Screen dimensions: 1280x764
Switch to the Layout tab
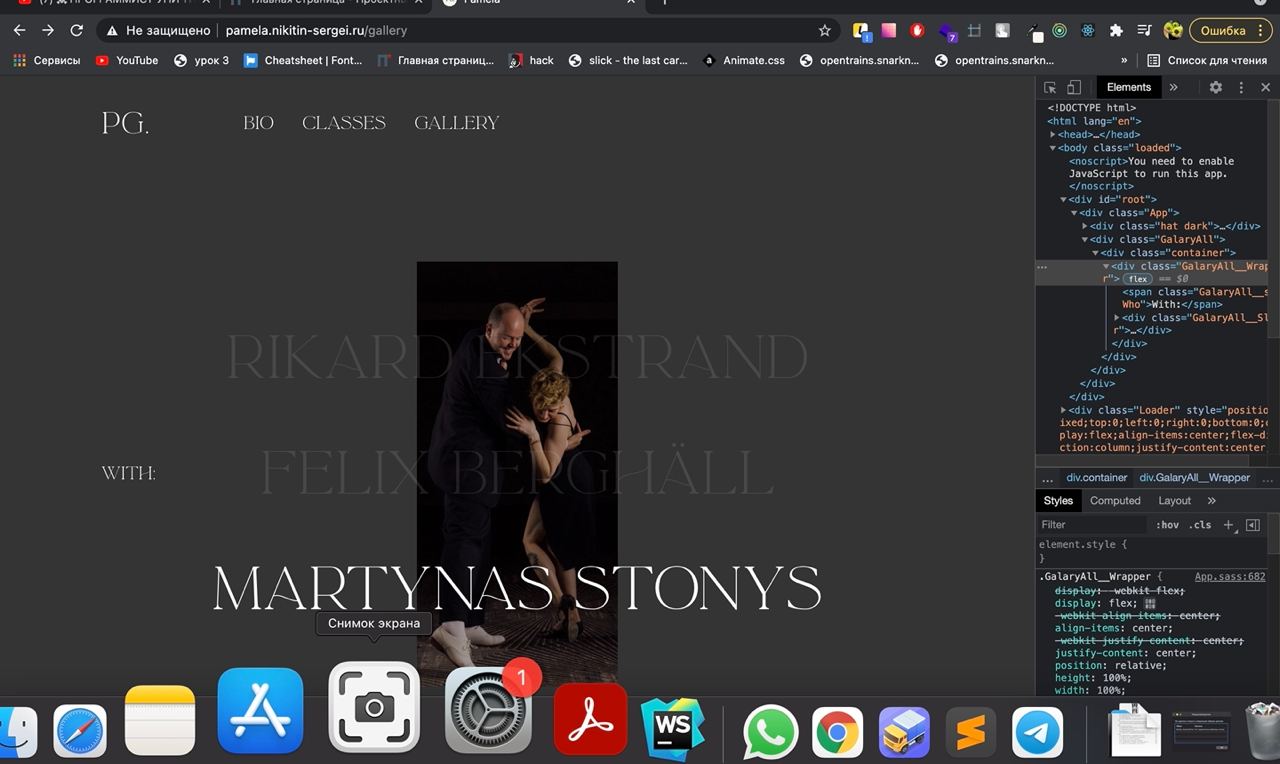[1174, 501]
